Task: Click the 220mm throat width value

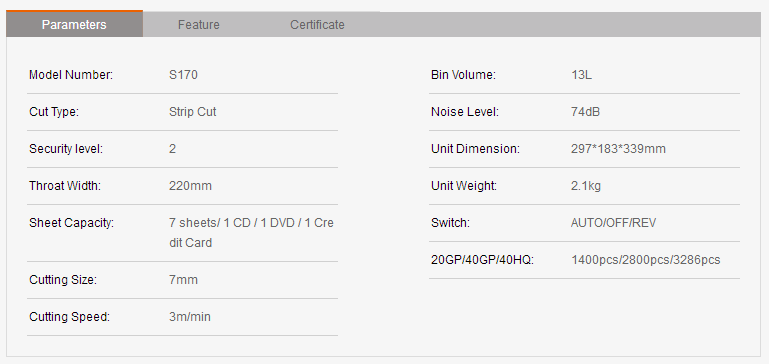Action: pos(190,186)
